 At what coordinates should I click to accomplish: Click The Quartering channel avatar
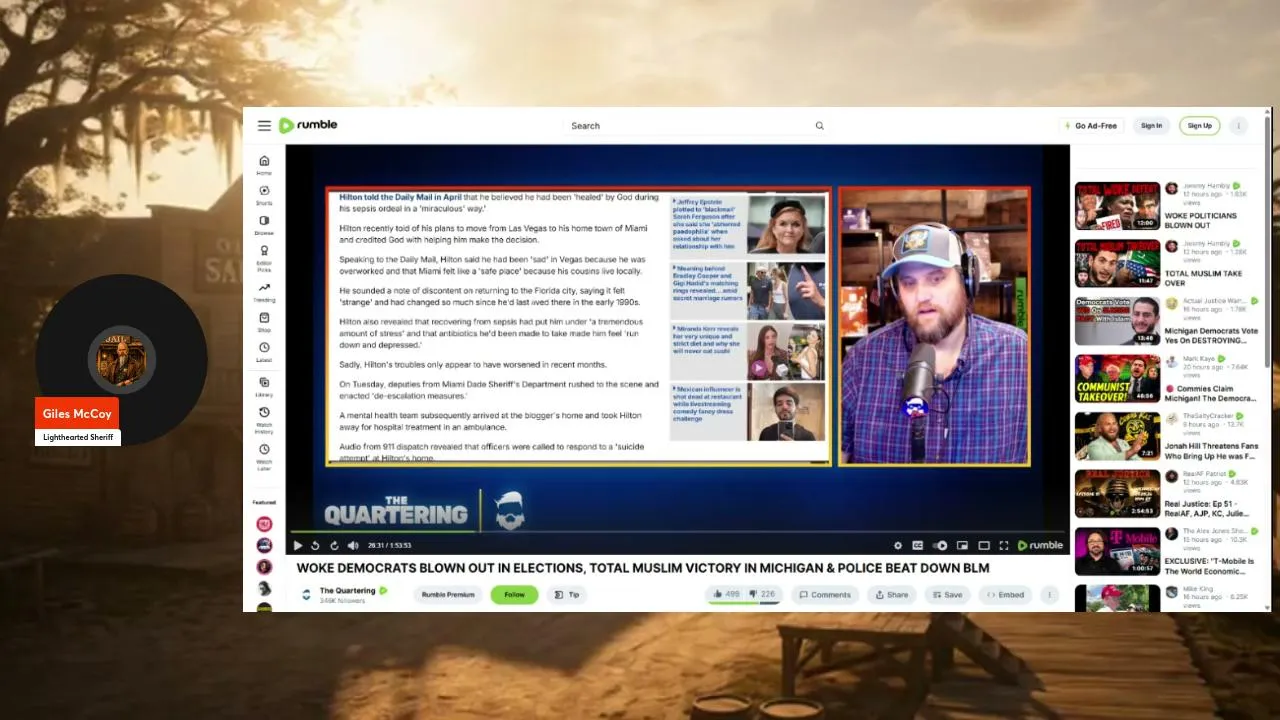306,594
